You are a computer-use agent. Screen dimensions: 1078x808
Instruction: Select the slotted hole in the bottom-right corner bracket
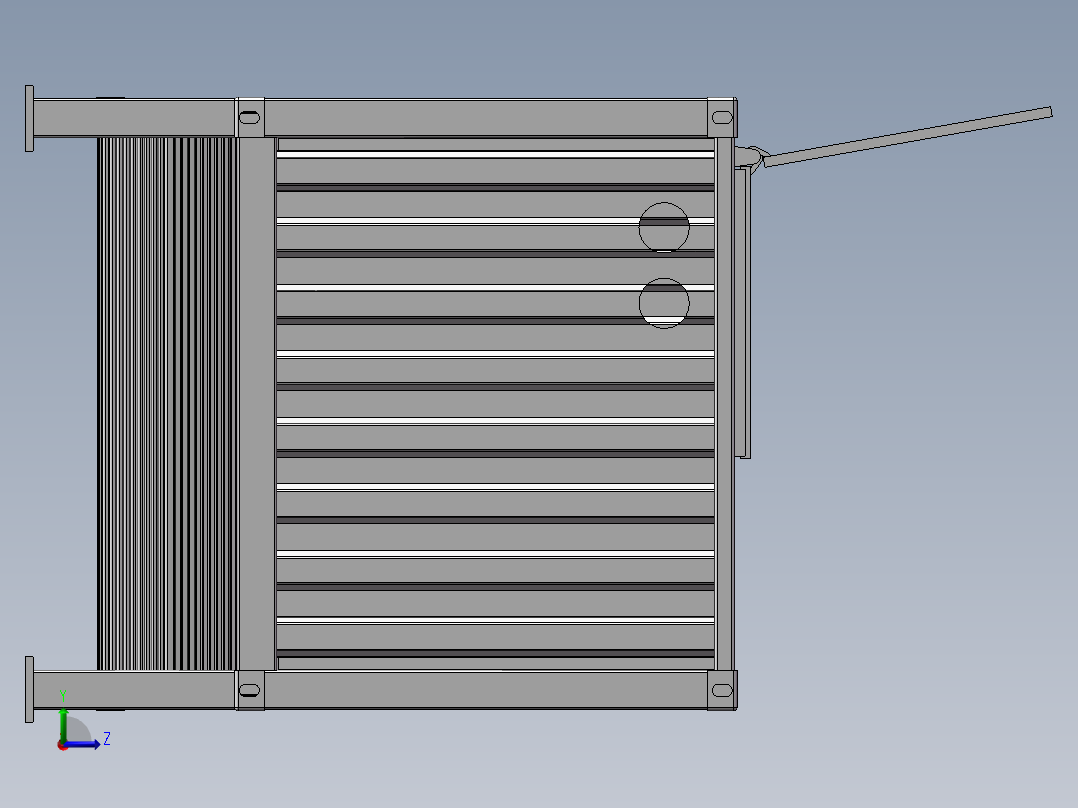coord(722,690)
